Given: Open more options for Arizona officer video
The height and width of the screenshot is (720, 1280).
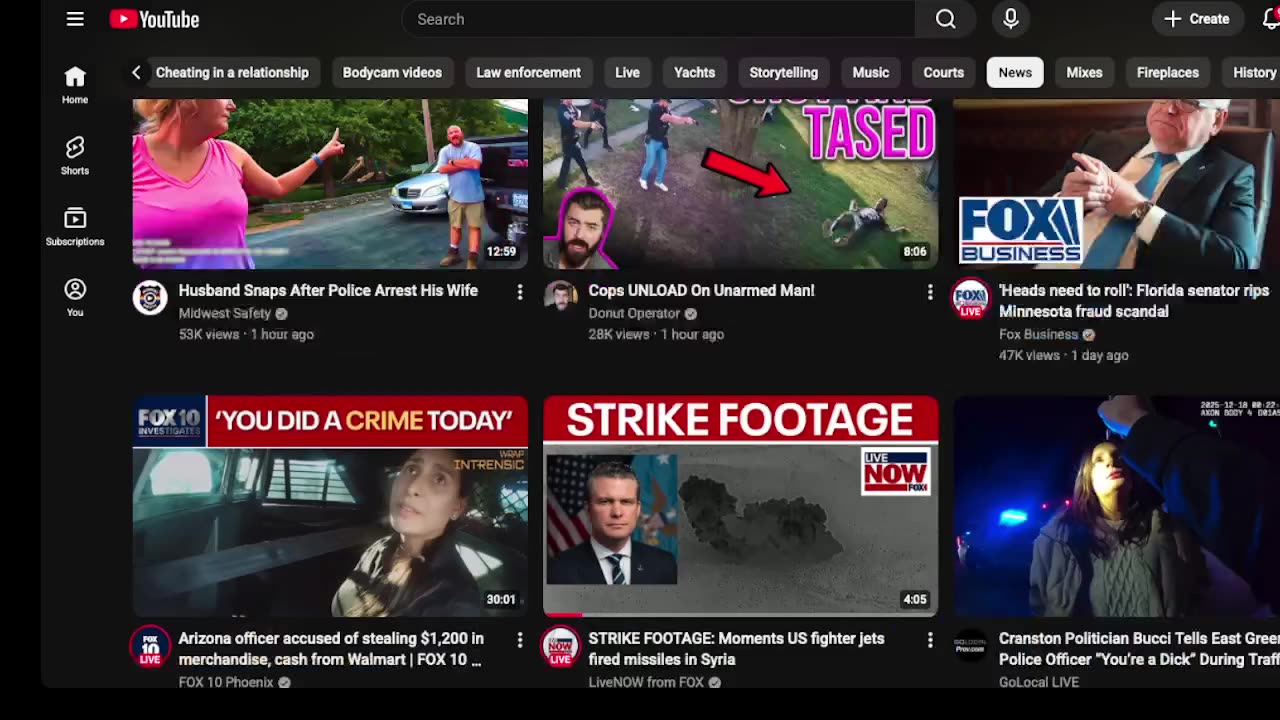Looking at the screenshot, I should [x=519, y=640].
